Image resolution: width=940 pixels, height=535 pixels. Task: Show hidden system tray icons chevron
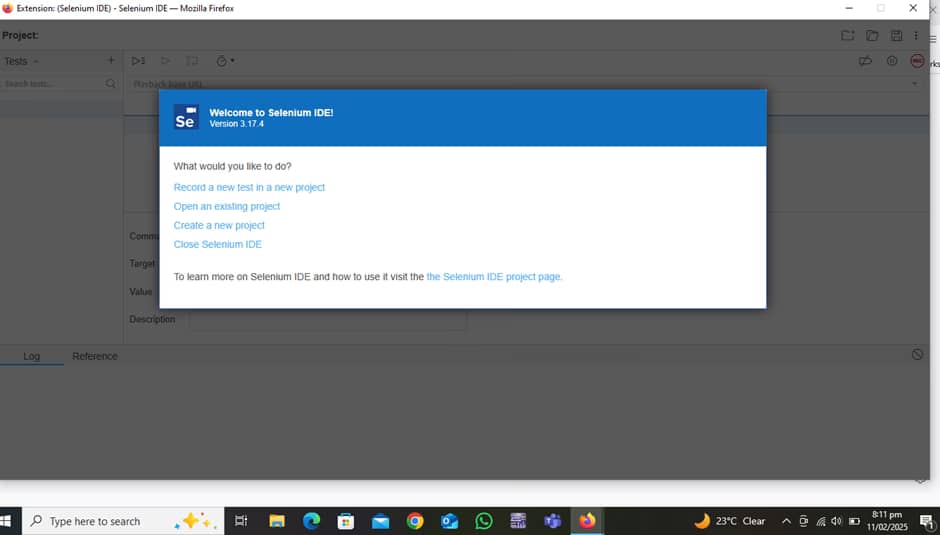click(786, 521)
